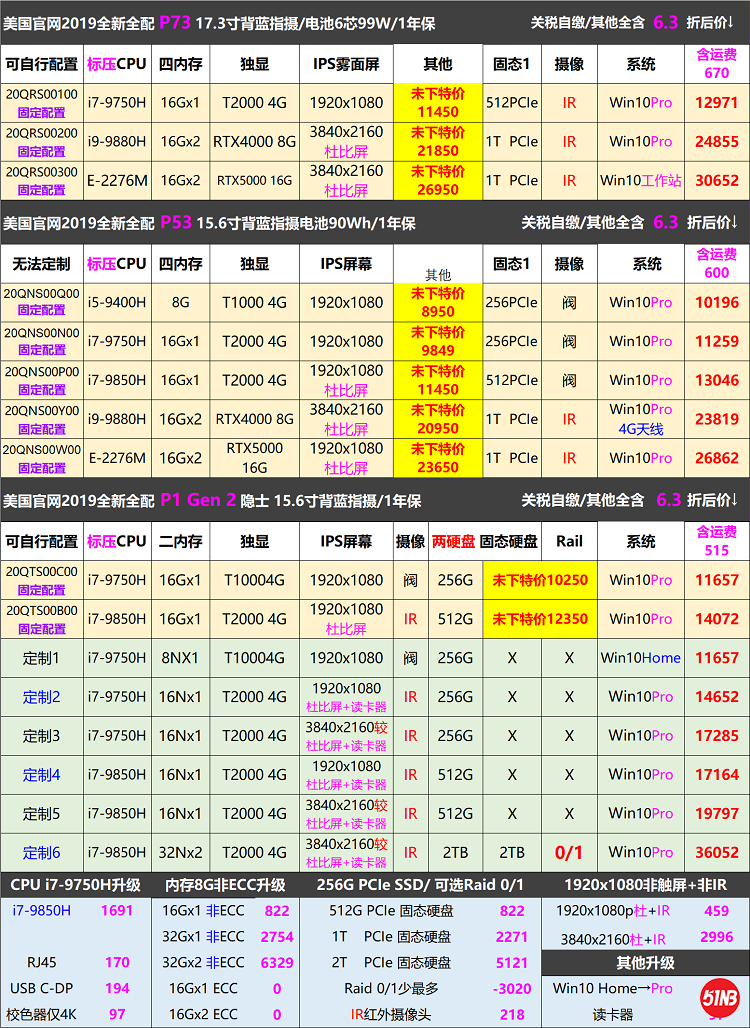750x1028 pixels.
Task: Select the price 13046
Action: (717, 380)
